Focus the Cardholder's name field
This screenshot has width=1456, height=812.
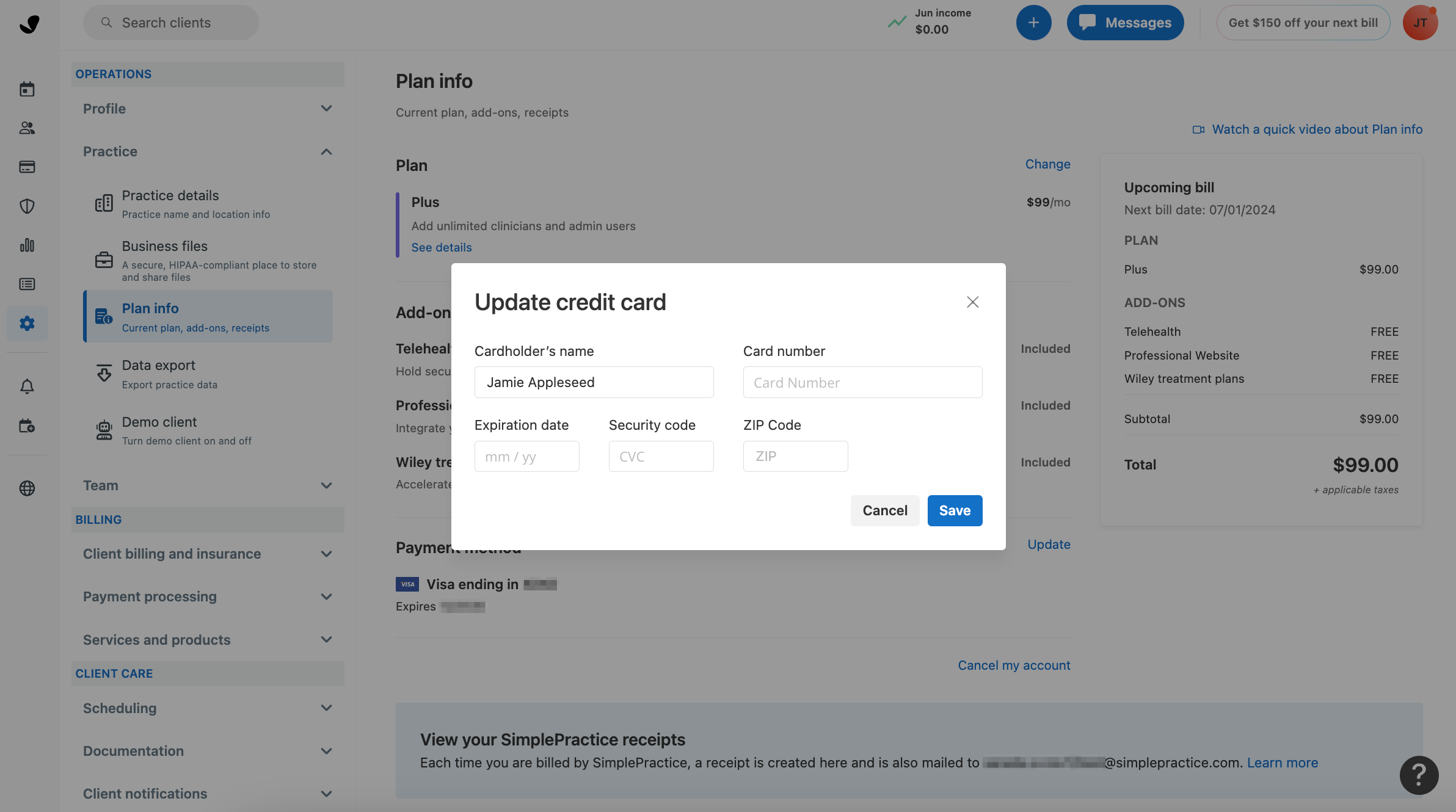pos(594,382)
